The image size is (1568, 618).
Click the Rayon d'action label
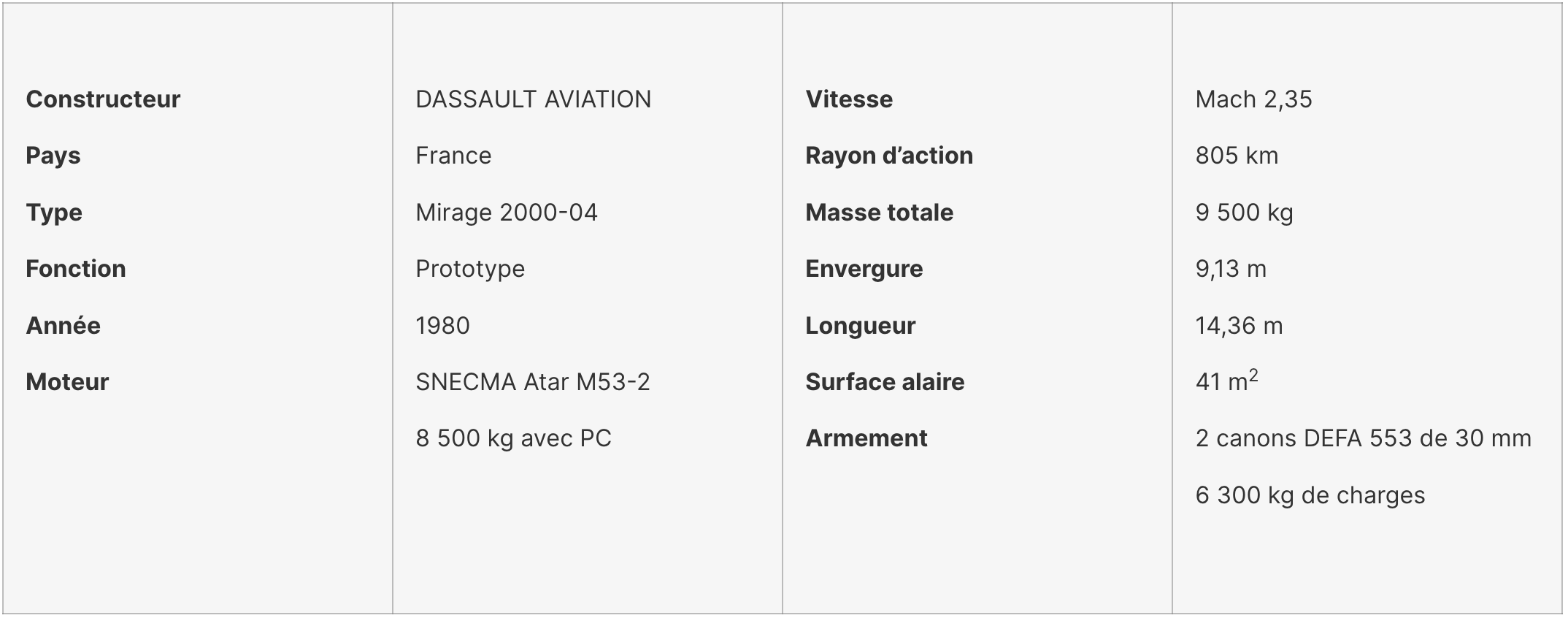coord(889,156)
